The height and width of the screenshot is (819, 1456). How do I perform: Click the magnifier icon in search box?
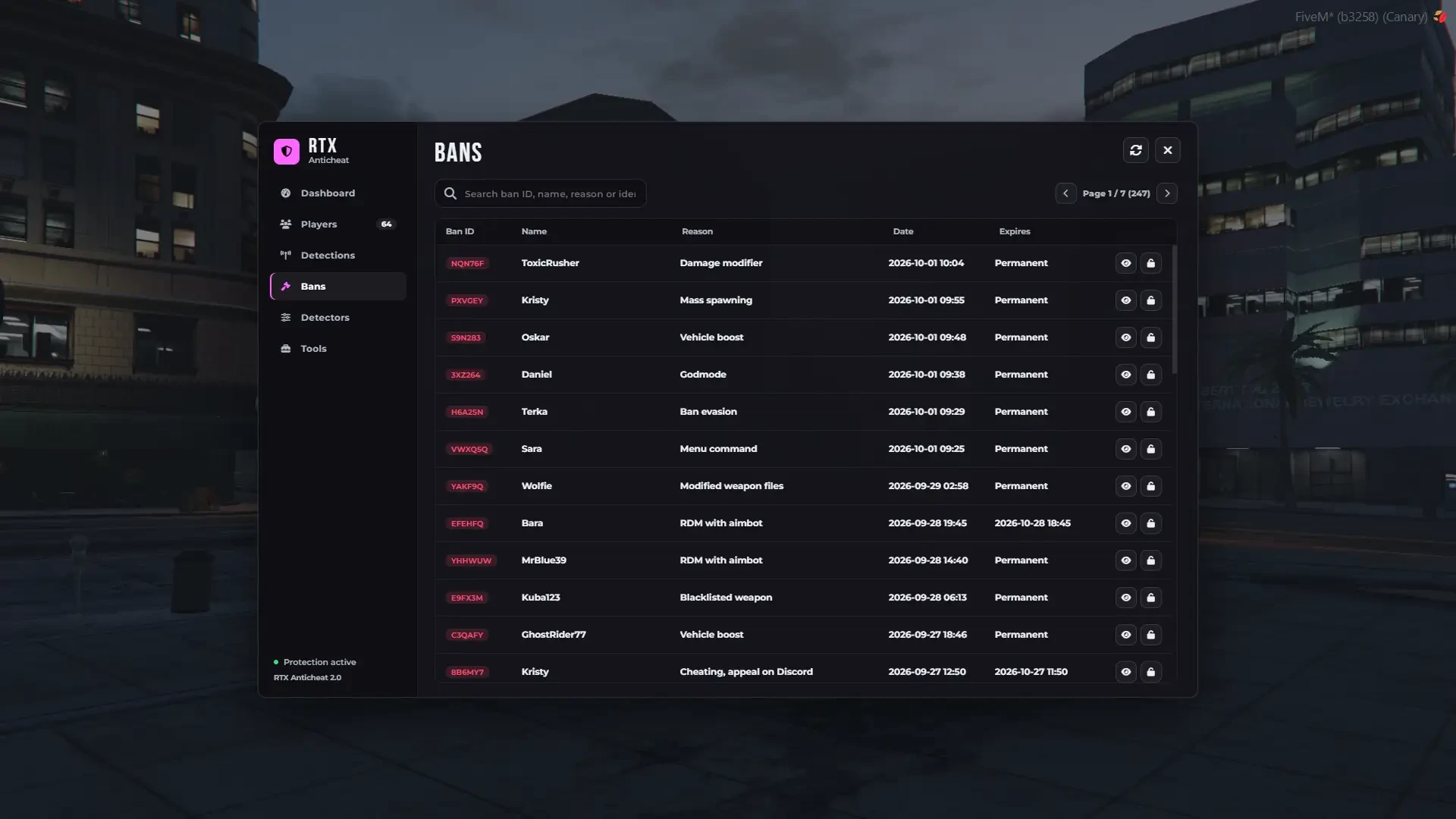(450, 193)
